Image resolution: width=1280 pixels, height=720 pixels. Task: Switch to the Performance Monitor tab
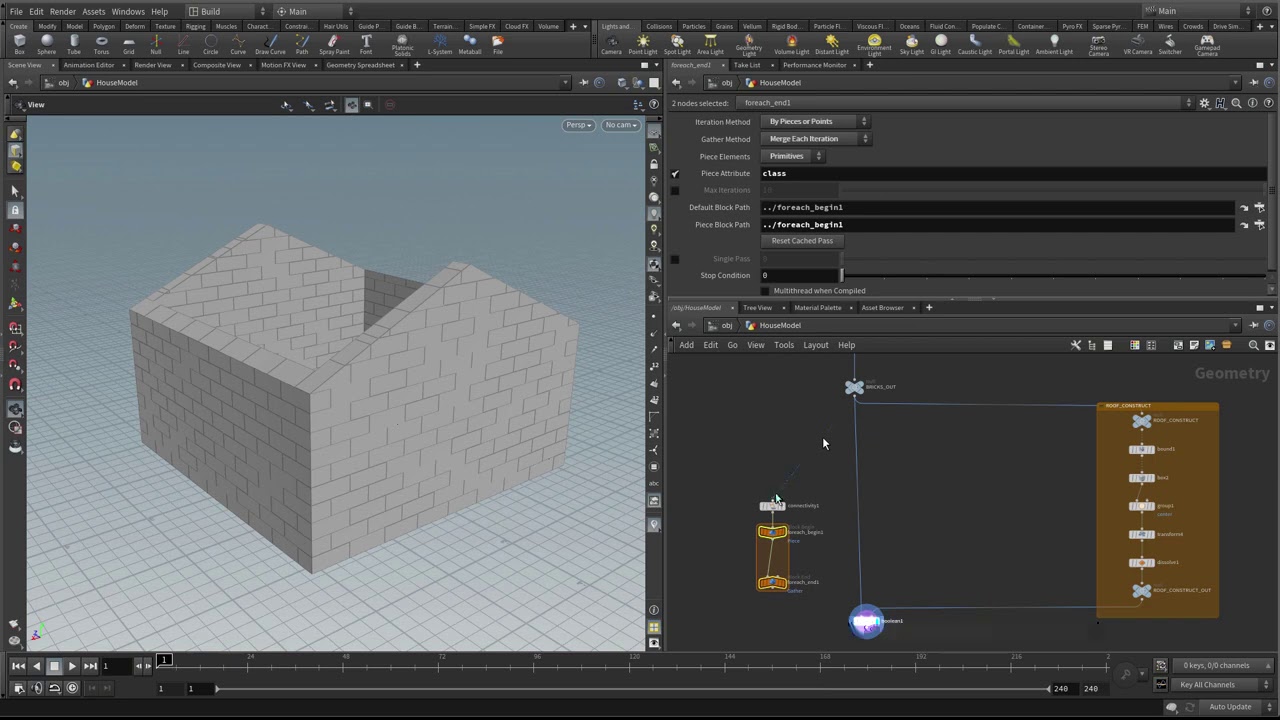click(x=814, y=65)
